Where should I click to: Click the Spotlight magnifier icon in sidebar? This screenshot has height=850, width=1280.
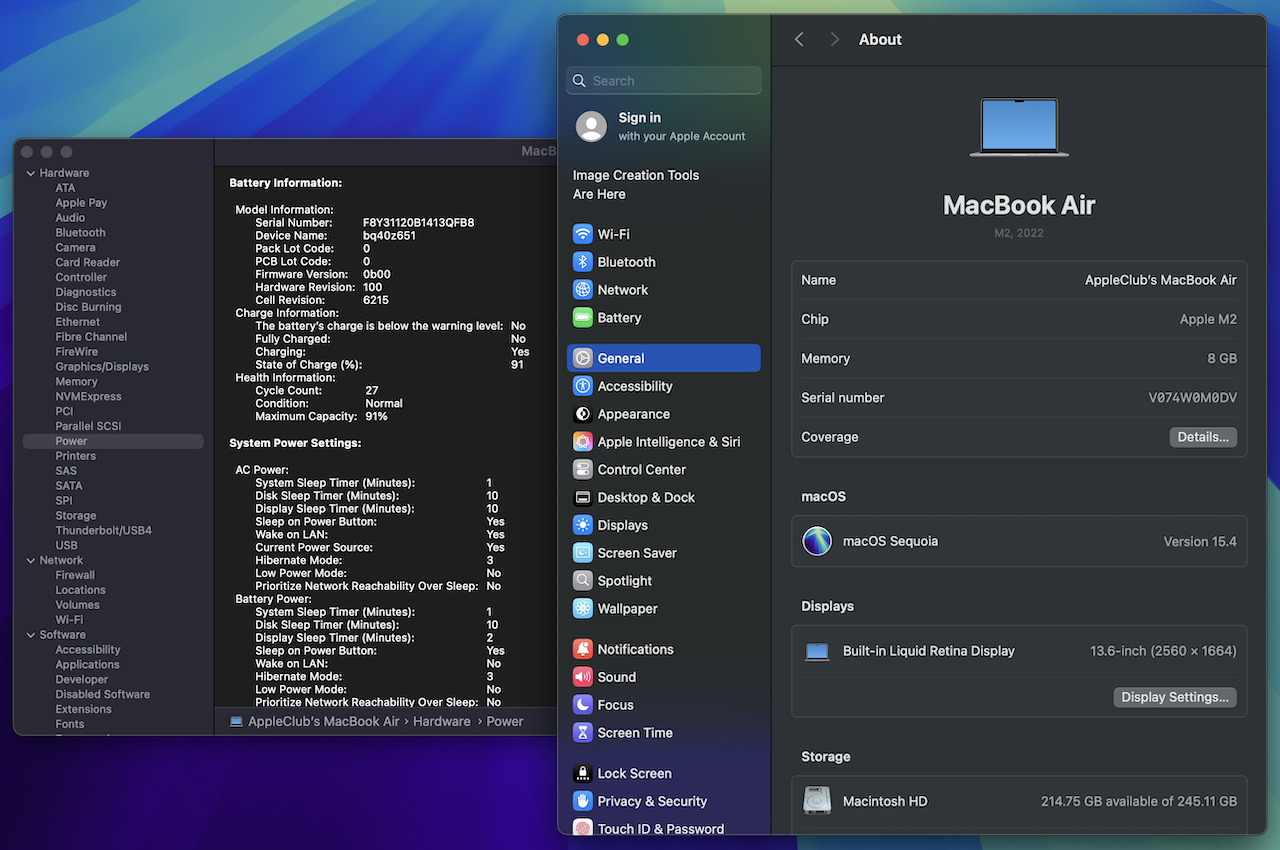point(583,581)
